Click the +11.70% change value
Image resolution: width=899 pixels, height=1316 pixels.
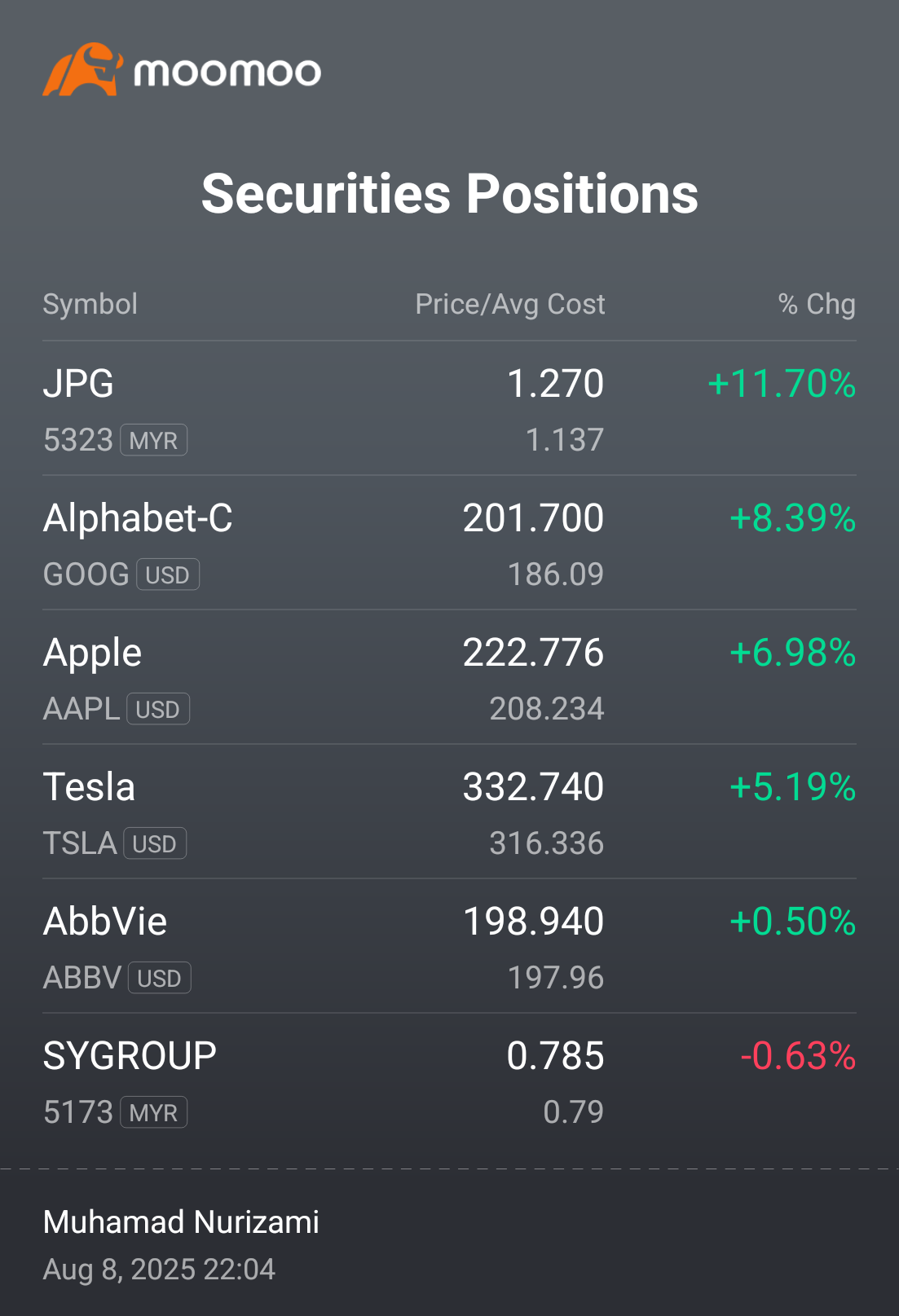(782, 384)
